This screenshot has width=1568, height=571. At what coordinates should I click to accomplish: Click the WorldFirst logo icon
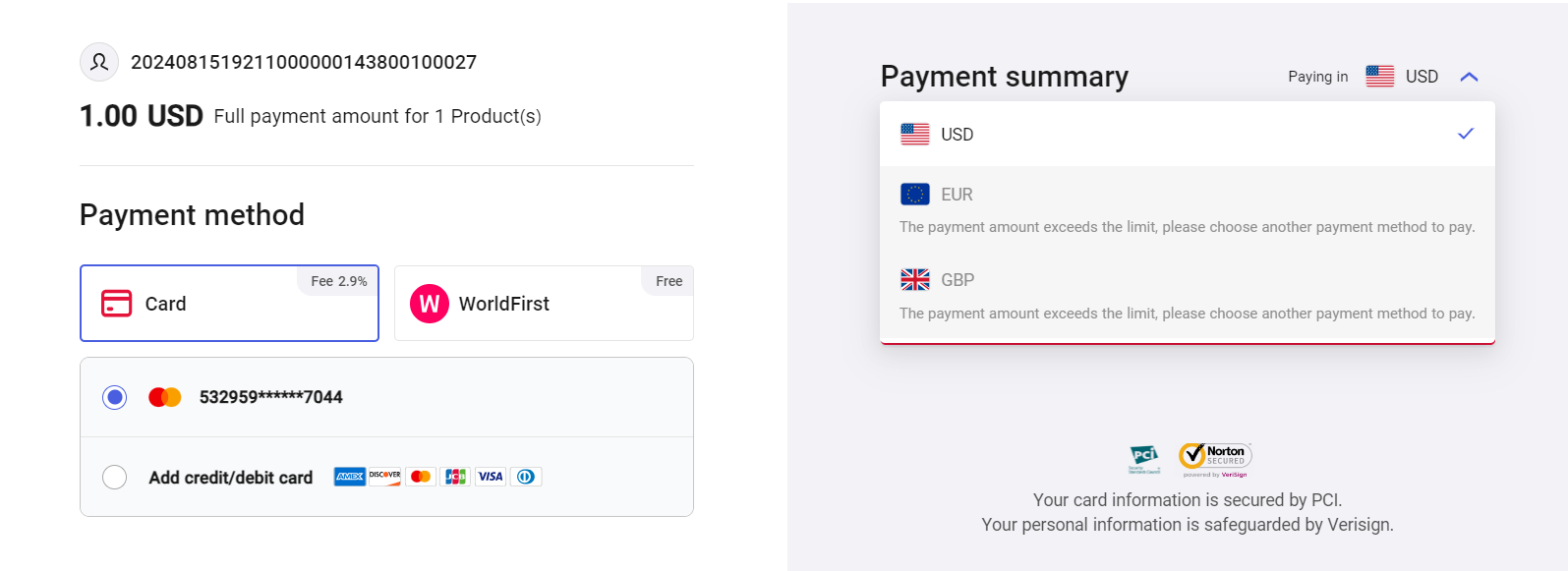pyautogui.click(x=430, y=304)
